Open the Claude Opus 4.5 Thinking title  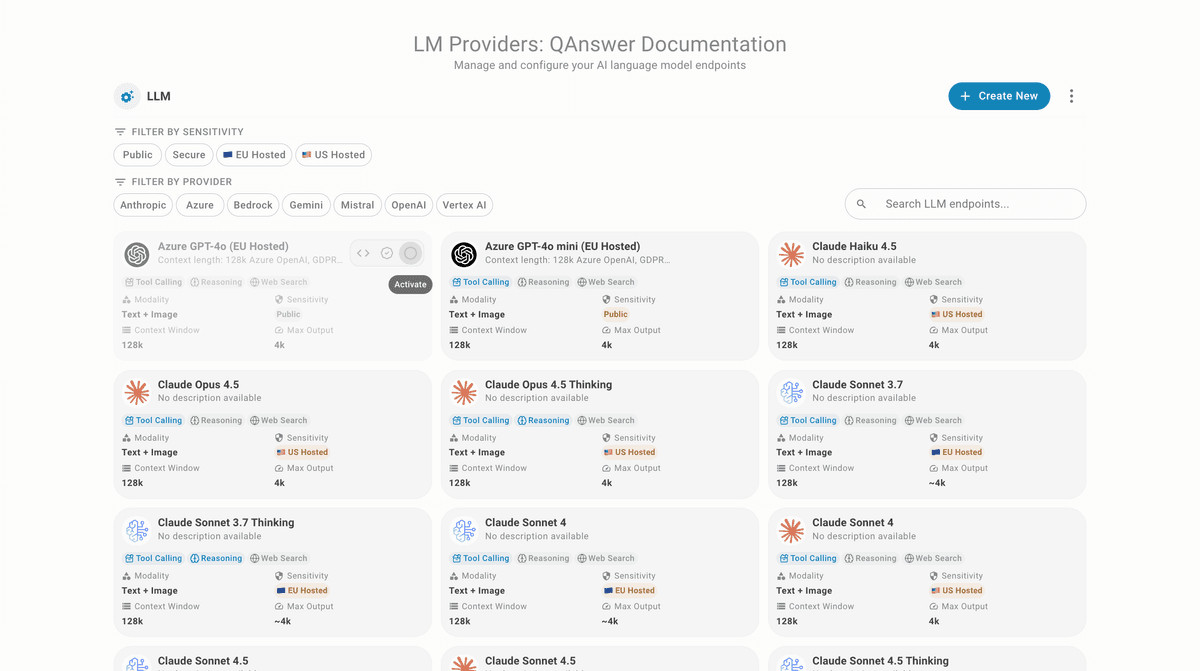pos(548,384)
